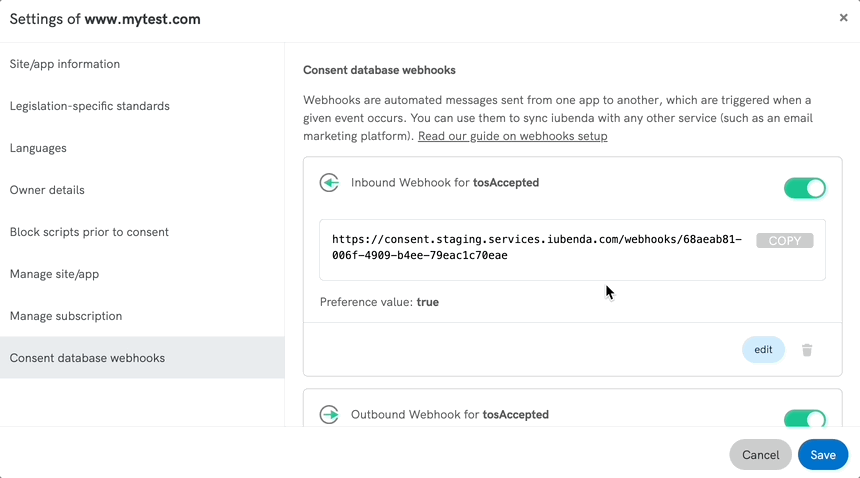Screen dimensions: 860x478
Task: Navigate to Manage site/app
Action: pos(54,274)
